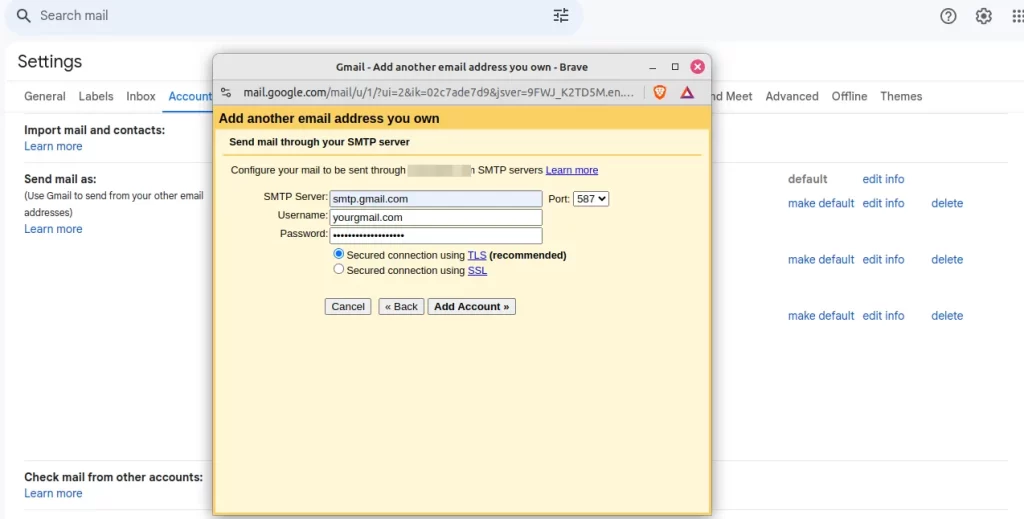Open the Google apps grid icon
This screenshot has height=519, width=1024.
point(1017,16)
